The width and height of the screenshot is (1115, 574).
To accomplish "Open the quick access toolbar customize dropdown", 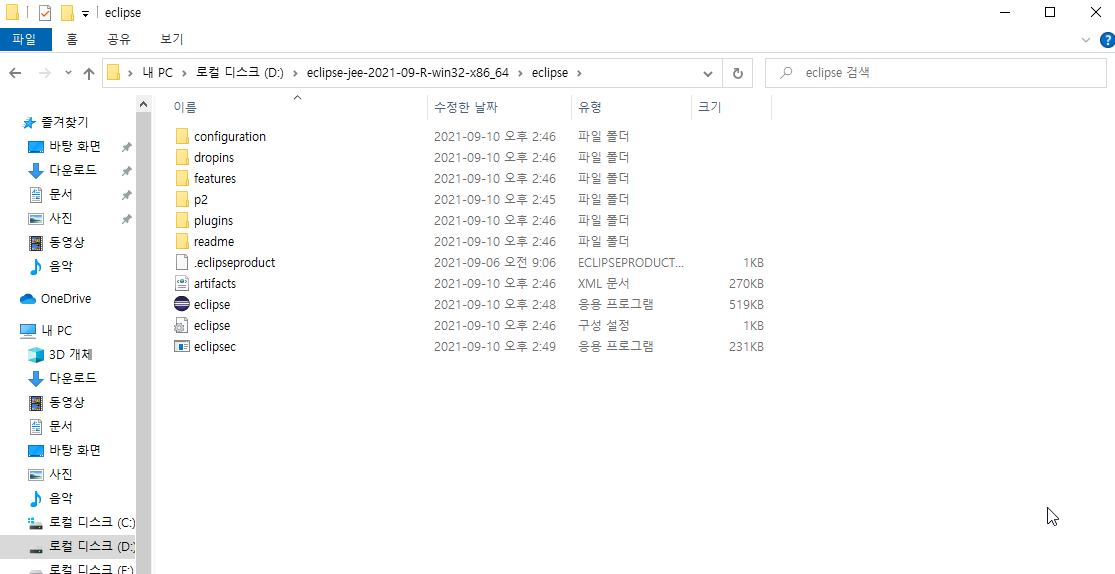I will point(85,14).
